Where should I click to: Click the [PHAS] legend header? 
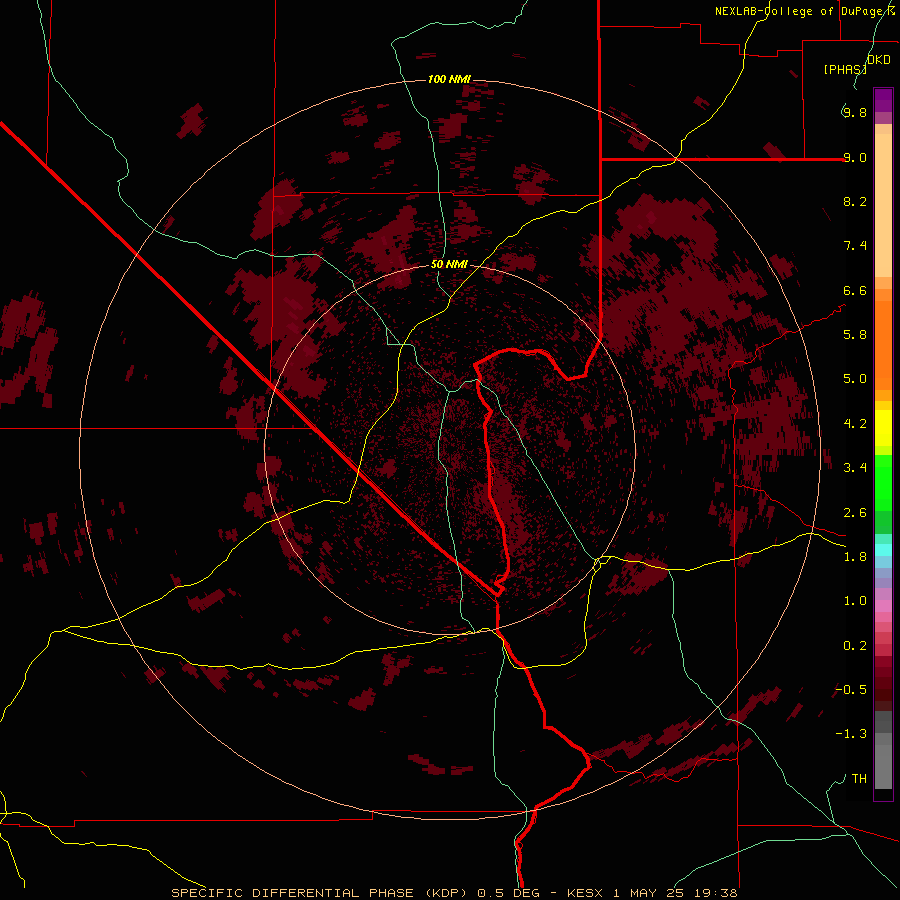845,69
